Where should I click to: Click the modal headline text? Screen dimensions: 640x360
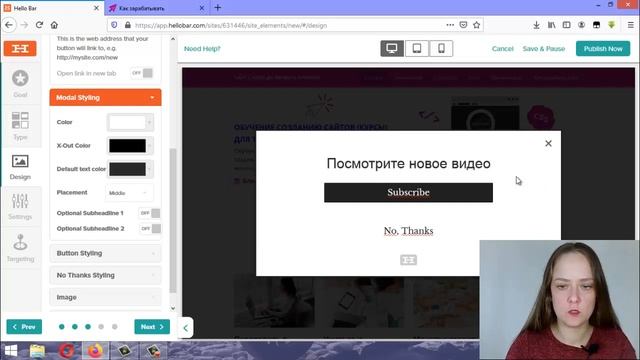point(408,164)
